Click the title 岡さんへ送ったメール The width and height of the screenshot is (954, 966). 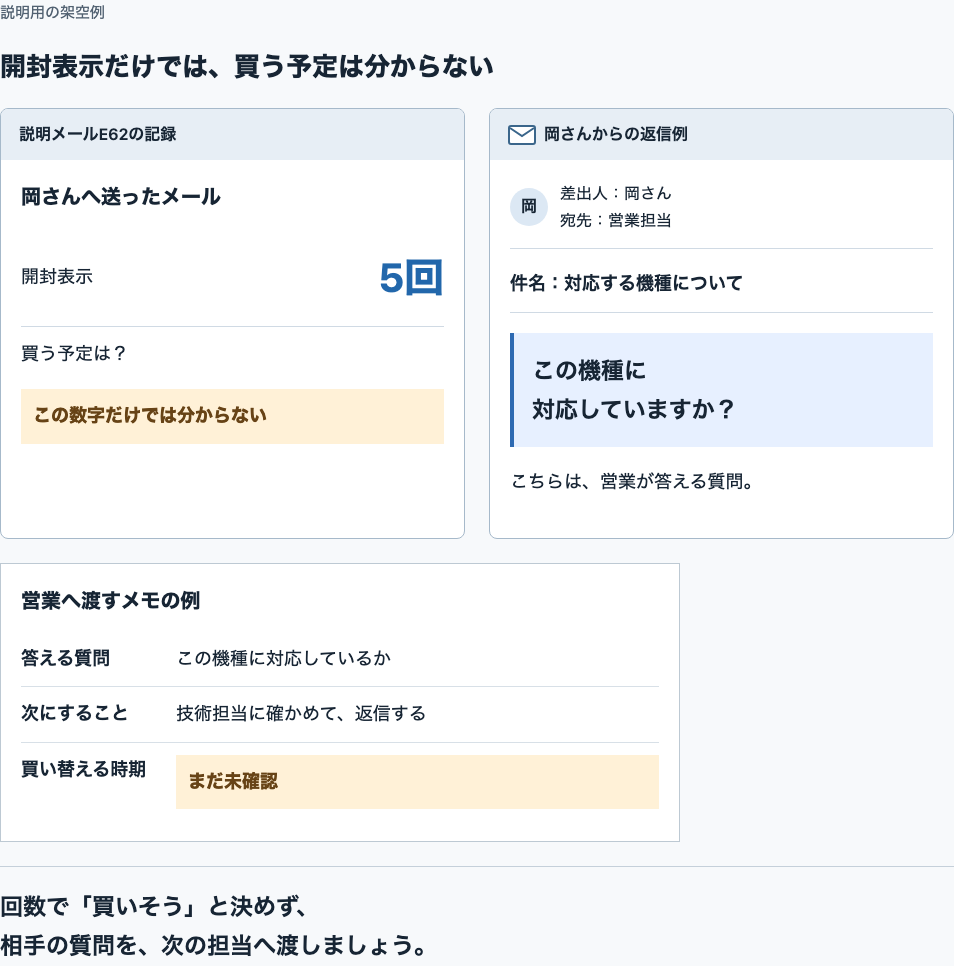(x=121, y=197)
